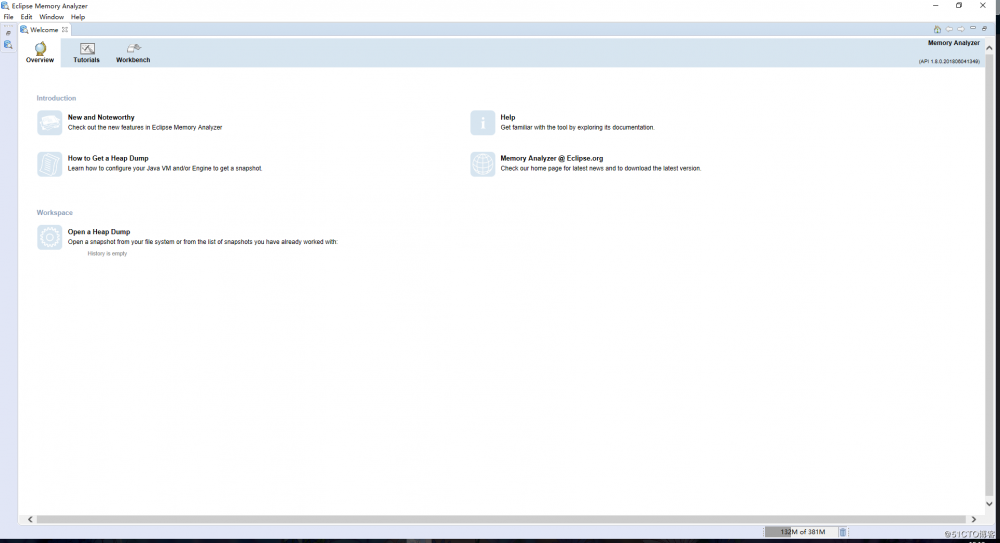Click the Memory Analyzer title text
This screenshot has width=1000, height=543.
pyautogui.click(x=953, y=43)
